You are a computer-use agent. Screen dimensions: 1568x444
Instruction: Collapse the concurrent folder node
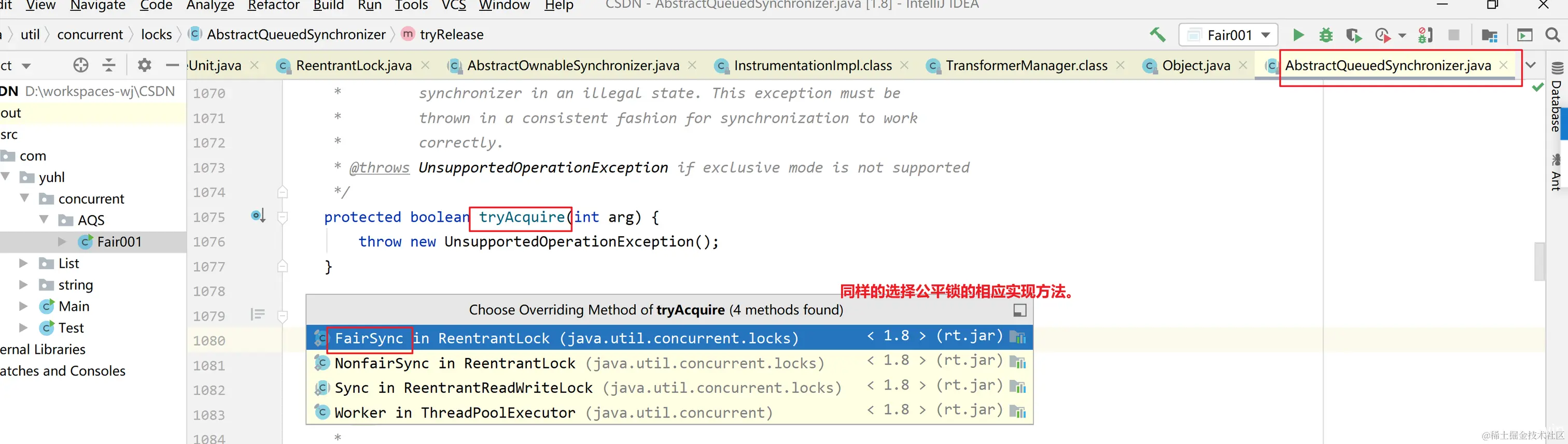click(x=25, y=198)
